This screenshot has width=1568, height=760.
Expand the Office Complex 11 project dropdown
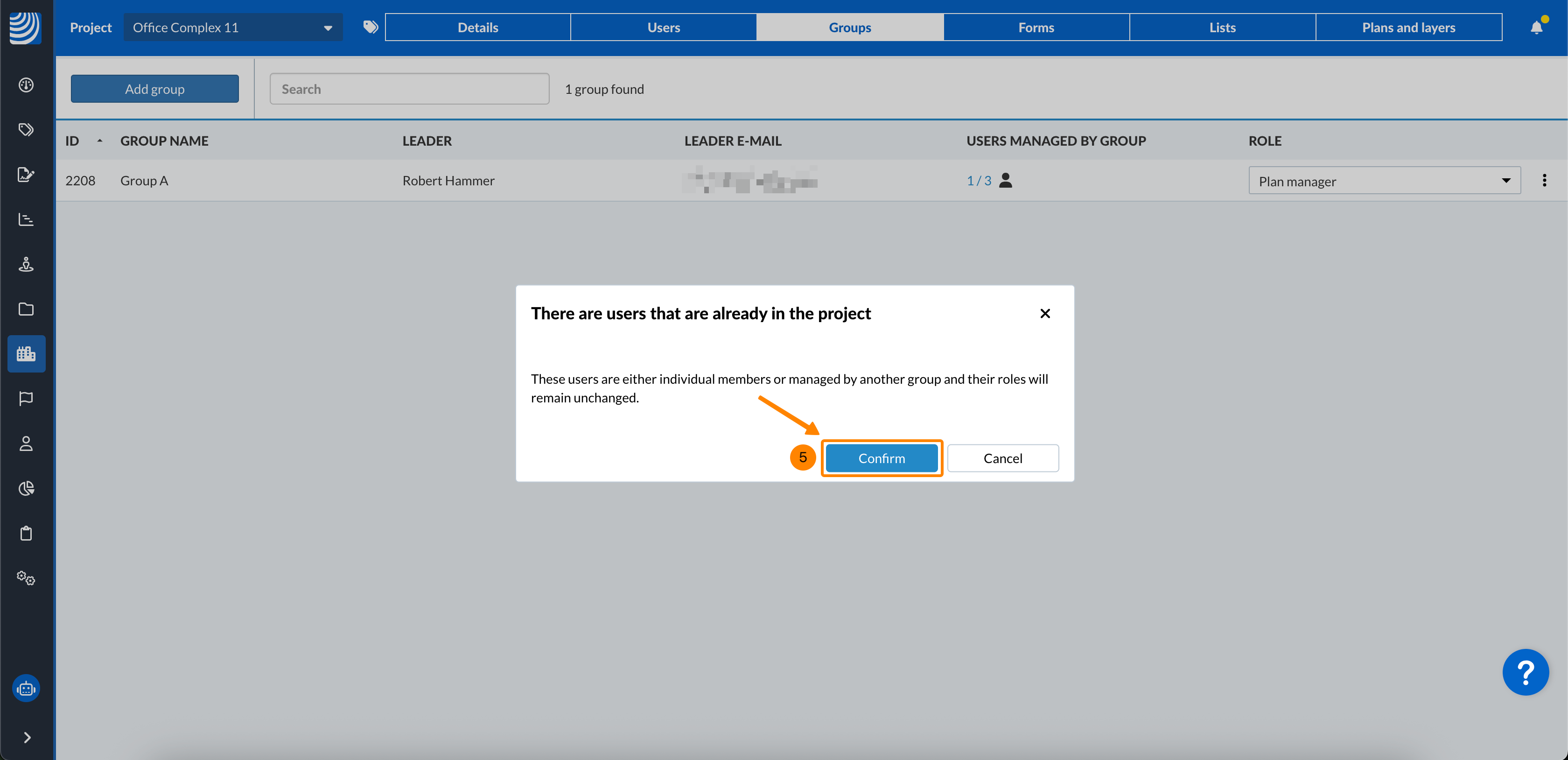[233, 28]
